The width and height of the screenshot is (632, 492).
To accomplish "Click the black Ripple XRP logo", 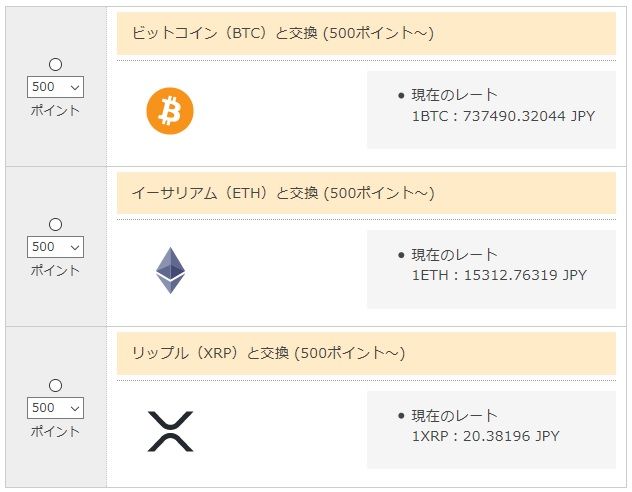I will [170, 431].
